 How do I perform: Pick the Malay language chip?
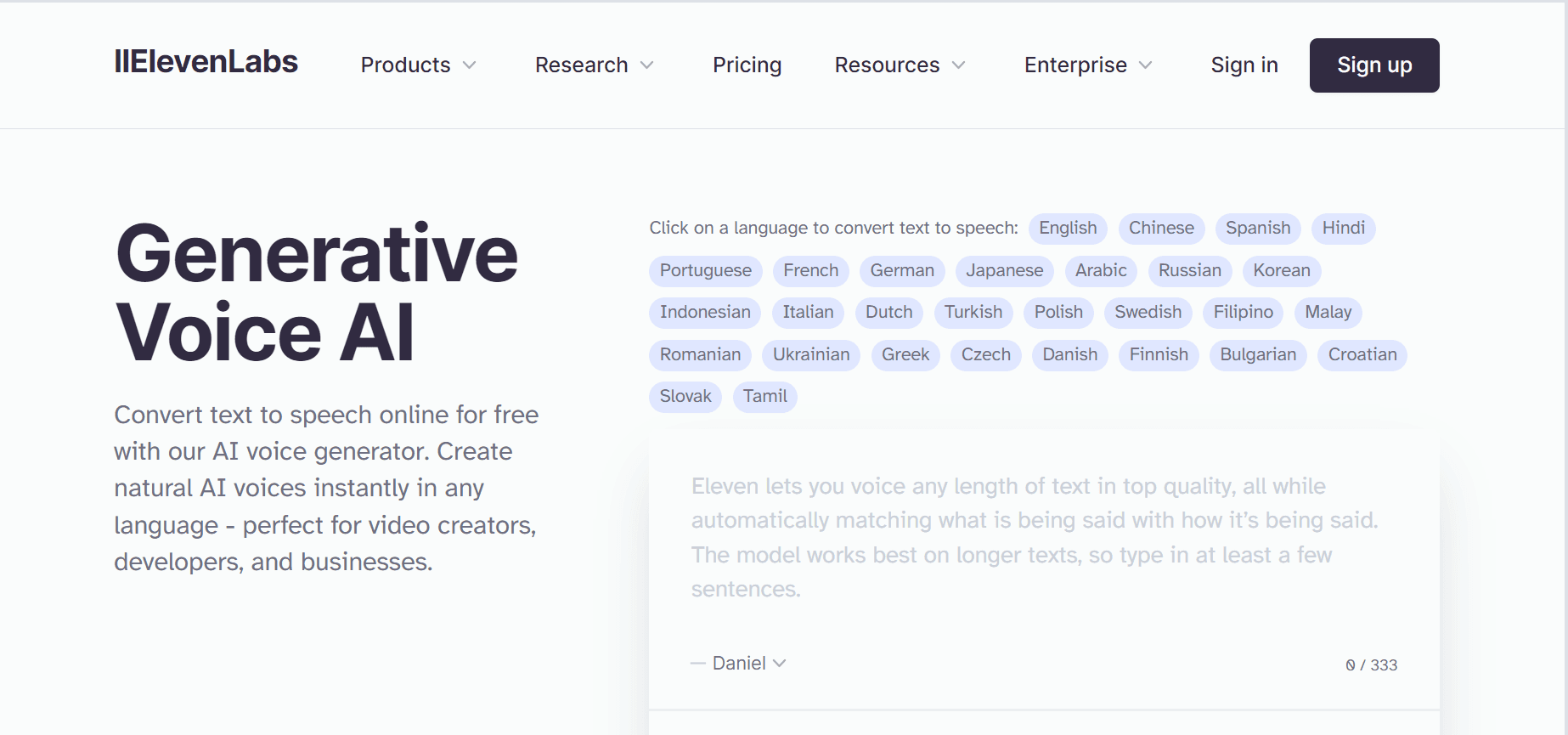click(x=1328, y=313)
